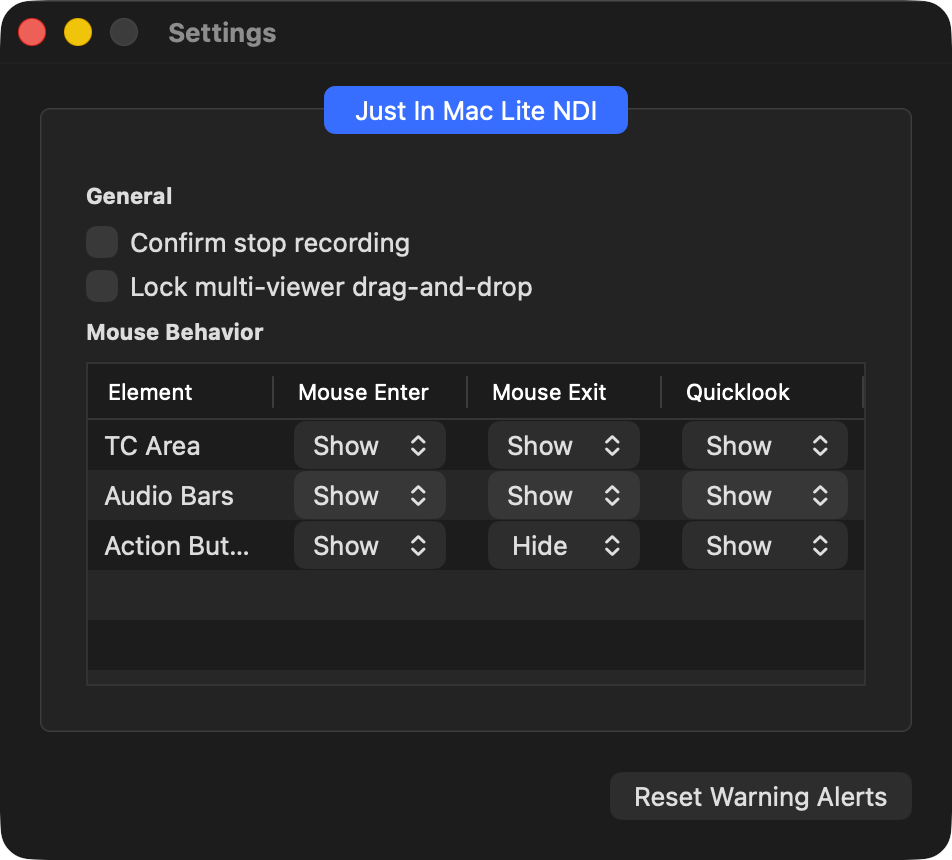Screen dimensions: 952x860
Task: Click Reset Warning Alerts button
Action: pos(760,796)
